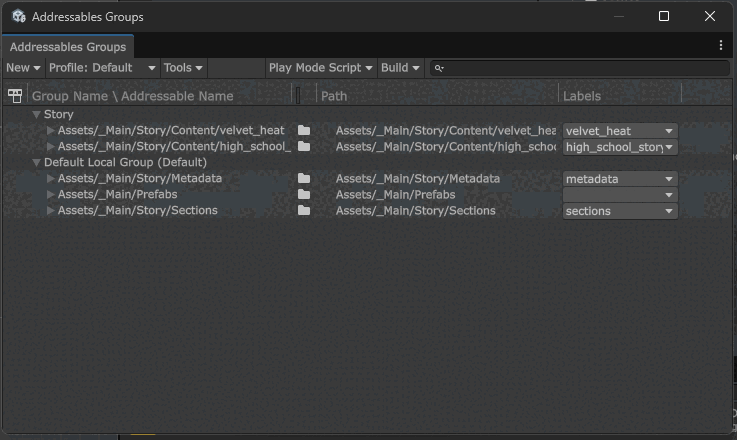Screen dimensions: 737x440
Task: Expand the high_school_ content entry
Action: pos(51,146)
